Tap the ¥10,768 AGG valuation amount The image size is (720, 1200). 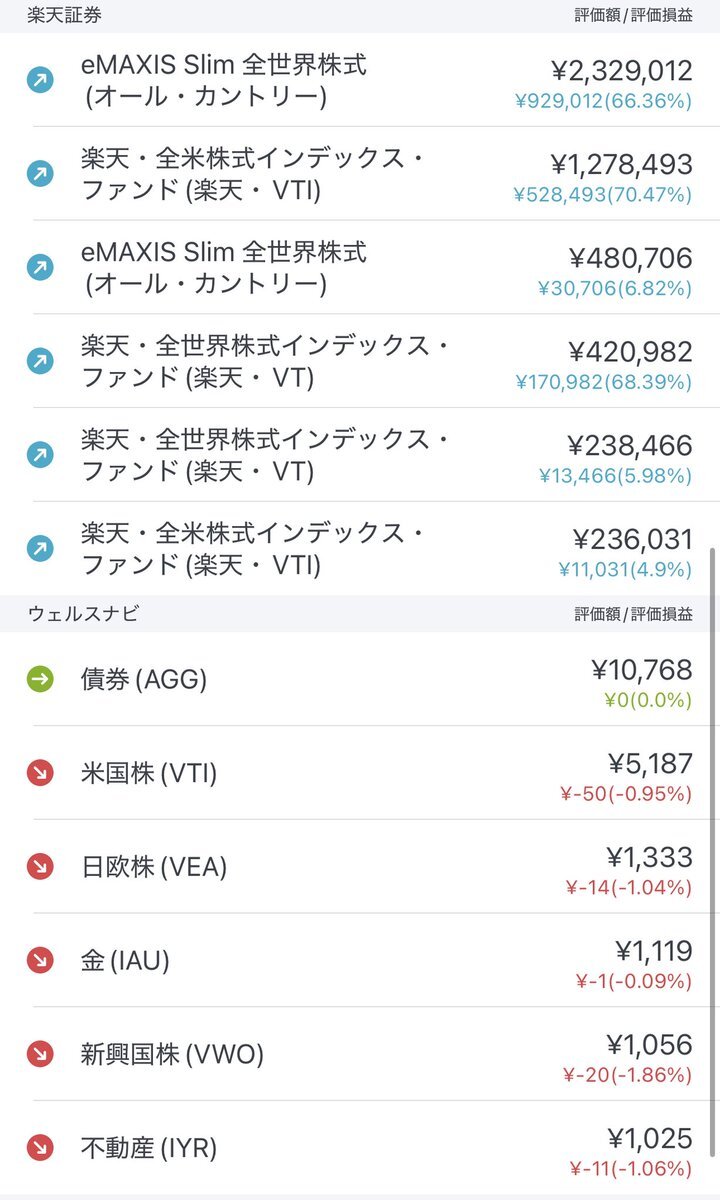coord(641,669)
